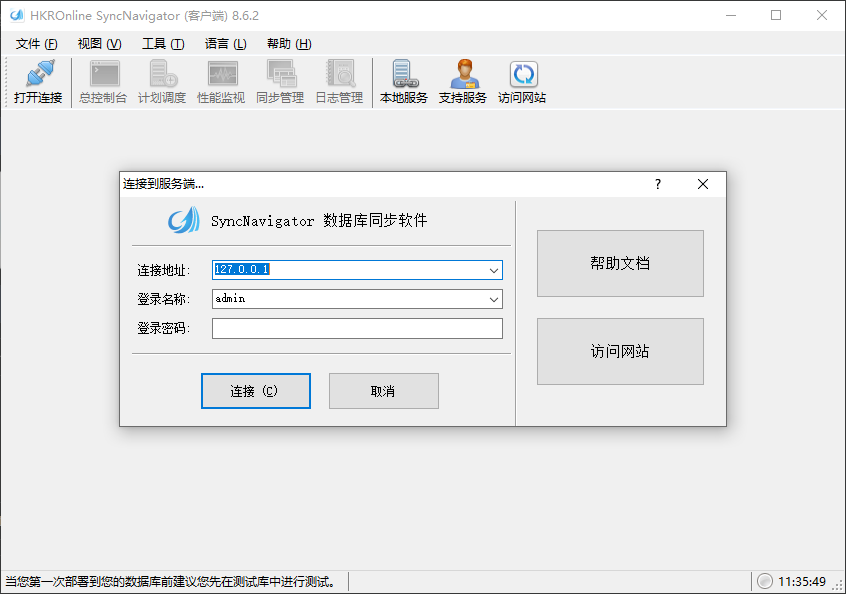Open the 帮助文档 button
This screenshot has height=594, width=846.
click(620, 263)
